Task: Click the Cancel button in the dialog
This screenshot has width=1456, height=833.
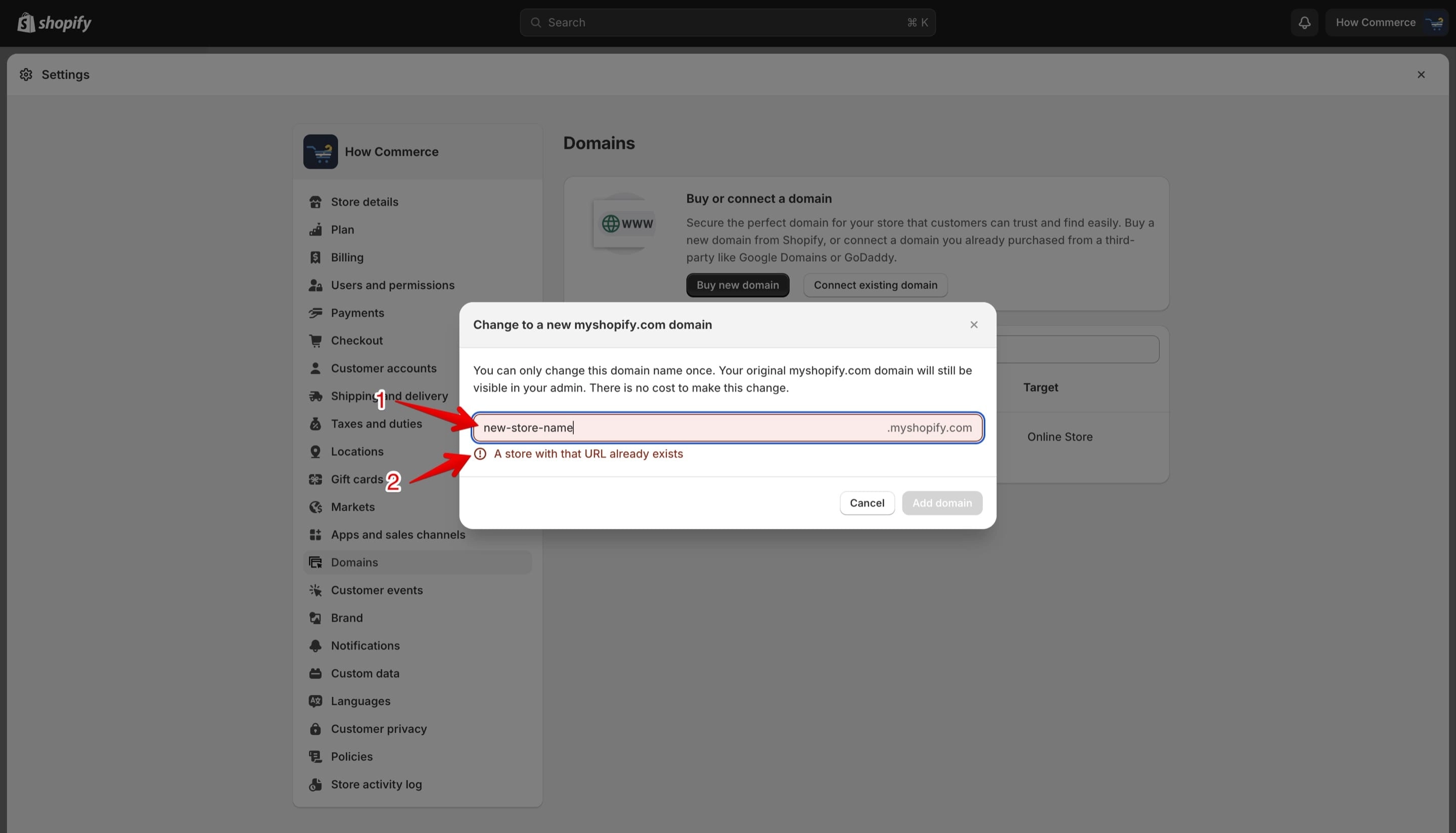Action: coord(867,503)
